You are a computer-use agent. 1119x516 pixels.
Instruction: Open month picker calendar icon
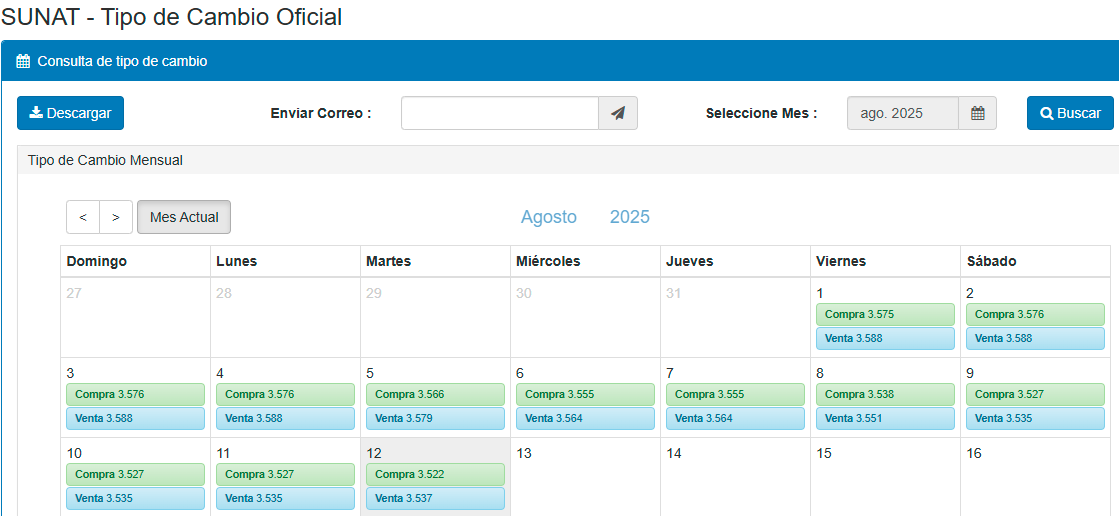point(978,113)
